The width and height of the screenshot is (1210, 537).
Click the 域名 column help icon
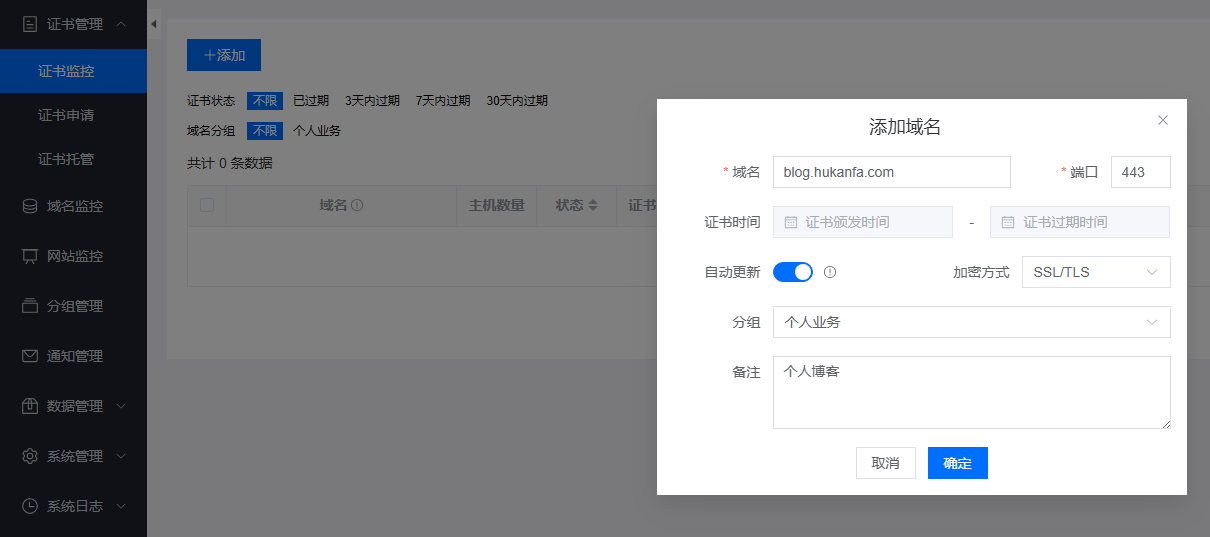click(x=357, y=205)
